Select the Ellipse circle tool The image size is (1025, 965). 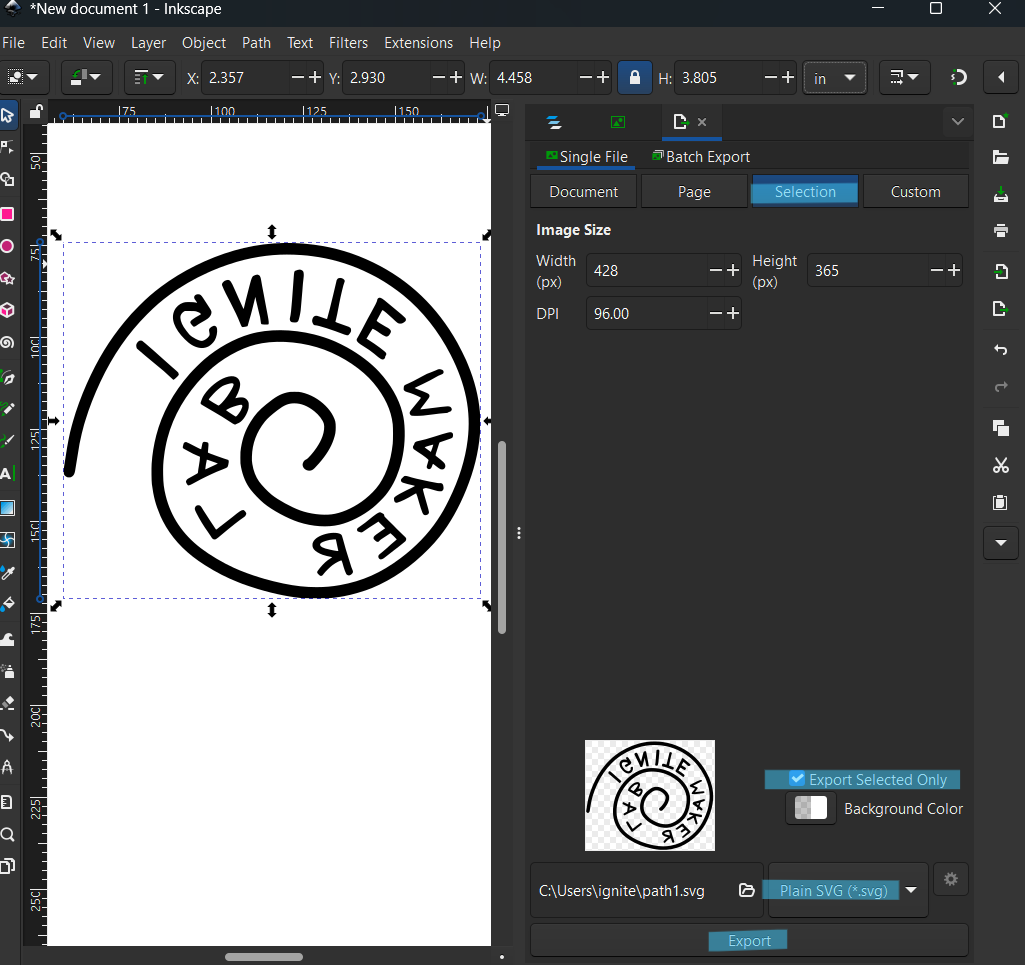(x=8, y=246)
